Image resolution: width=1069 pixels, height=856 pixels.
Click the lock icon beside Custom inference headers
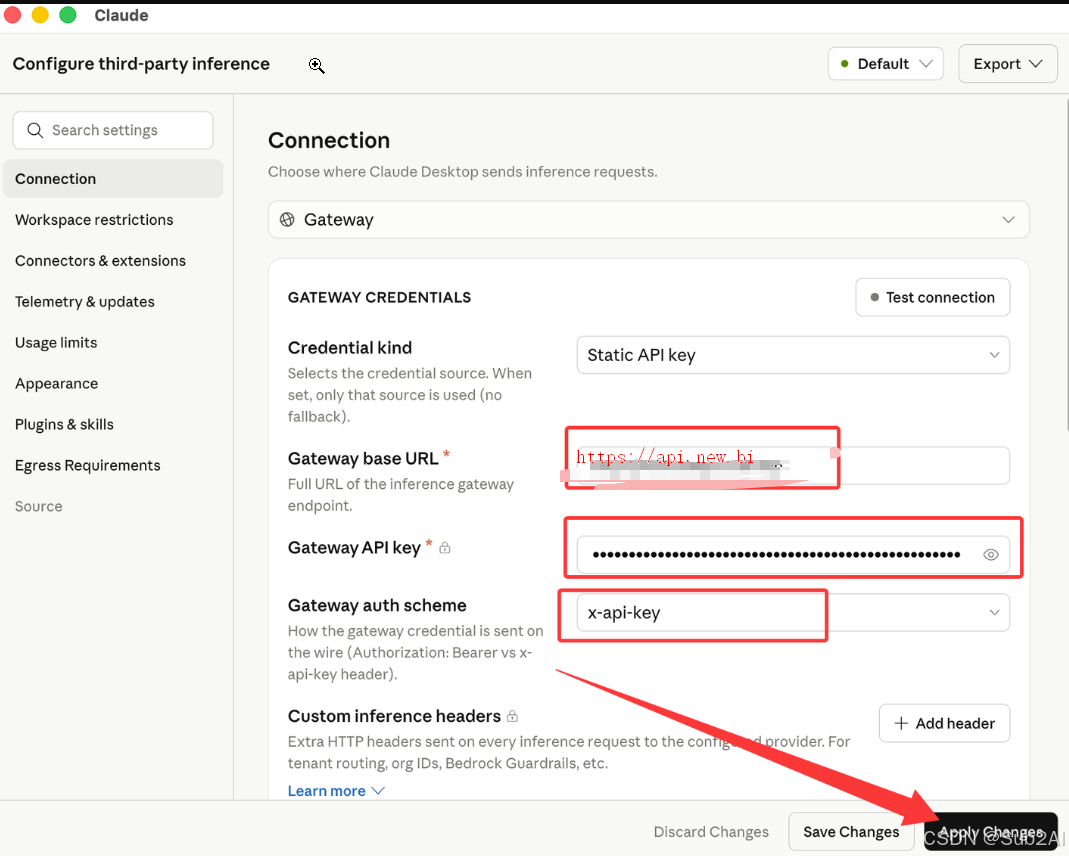pyautogui.click(x=512, y=716)
